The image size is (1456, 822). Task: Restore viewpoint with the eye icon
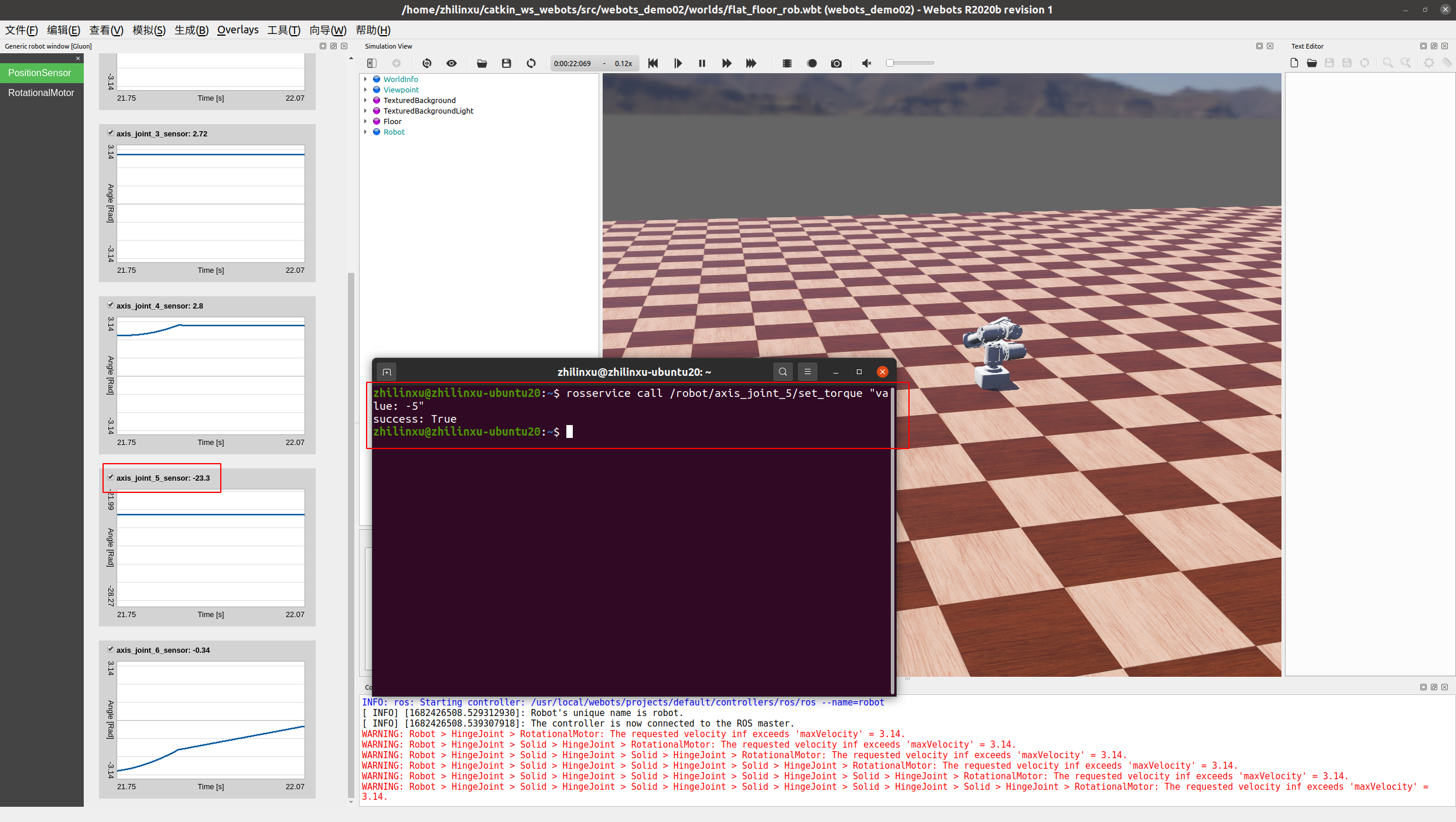point(452,63)
